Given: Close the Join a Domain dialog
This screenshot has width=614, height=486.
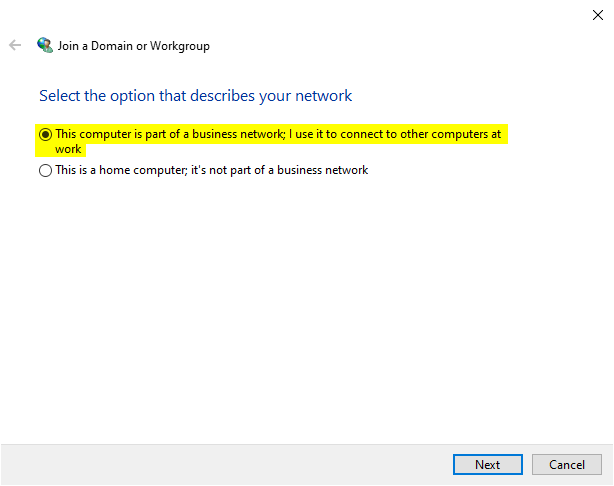Looking at the screenshot, I should tap(598, 14).
